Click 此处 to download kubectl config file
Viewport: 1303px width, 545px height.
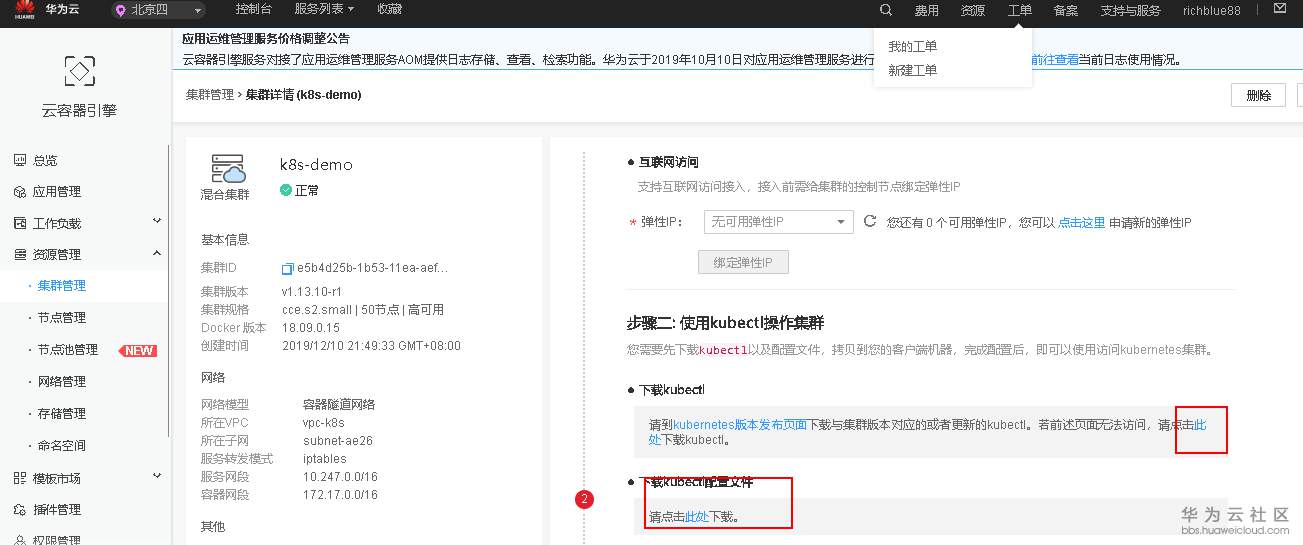tap(697, 517)
